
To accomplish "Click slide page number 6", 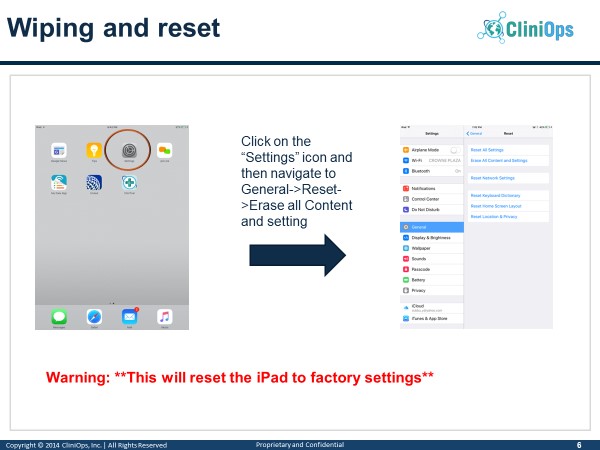I will pos(579,445).
